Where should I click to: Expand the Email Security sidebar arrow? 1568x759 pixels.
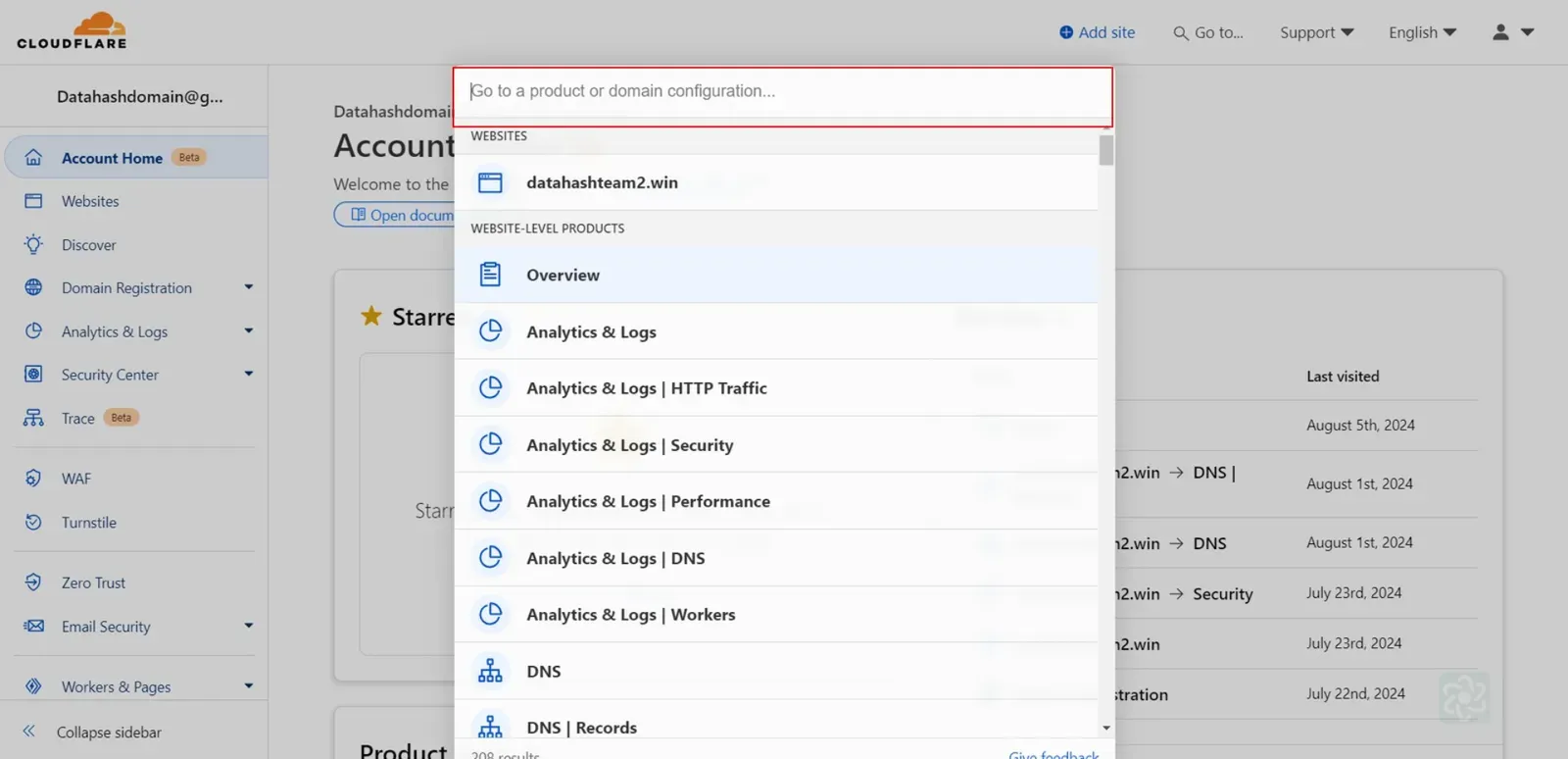click(x=249, y=626)
